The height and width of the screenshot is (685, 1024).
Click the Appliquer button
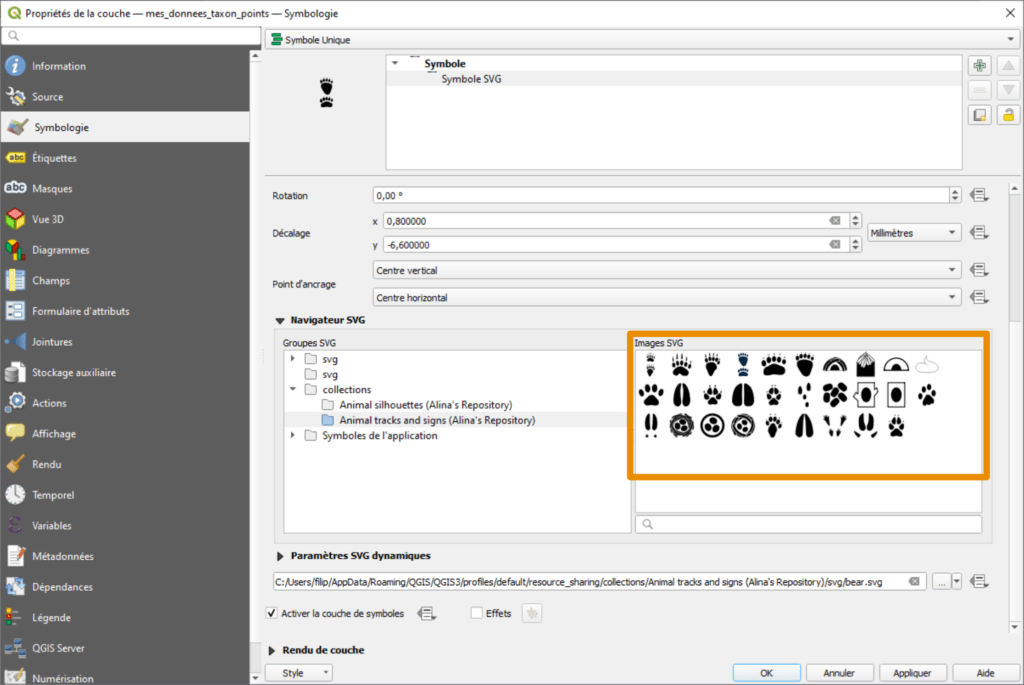[912, 672]
